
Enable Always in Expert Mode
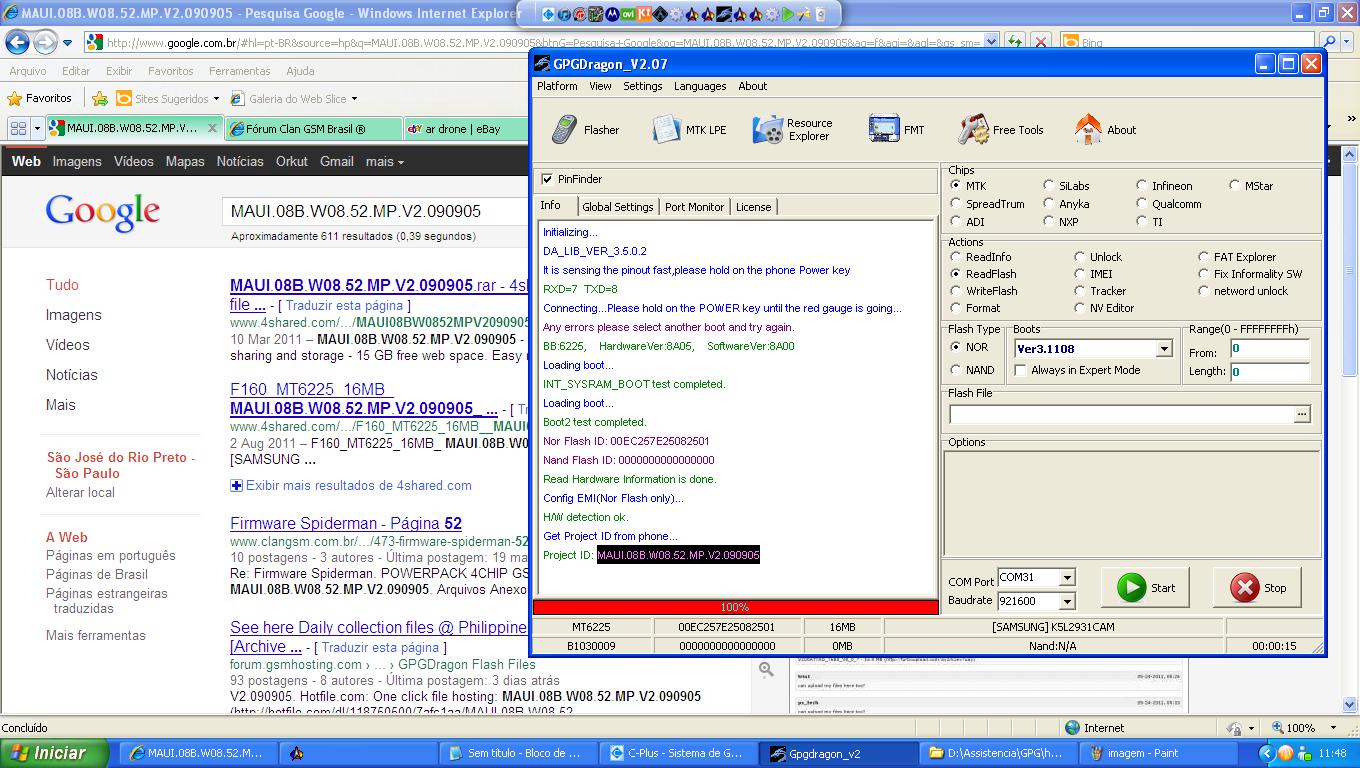pos(1020,370)
